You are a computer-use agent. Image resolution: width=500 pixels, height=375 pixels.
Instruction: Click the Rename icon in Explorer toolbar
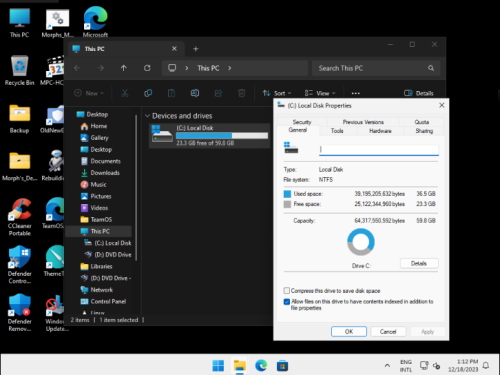[195, 93]
